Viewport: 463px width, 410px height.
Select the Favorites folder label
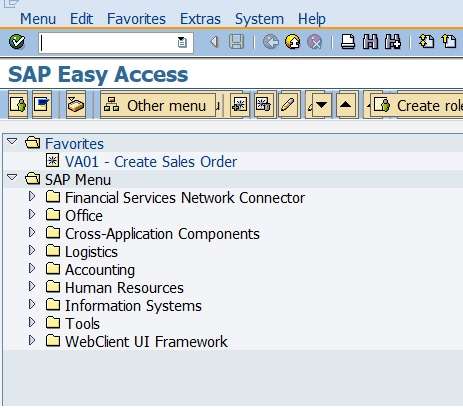point(74,144)
